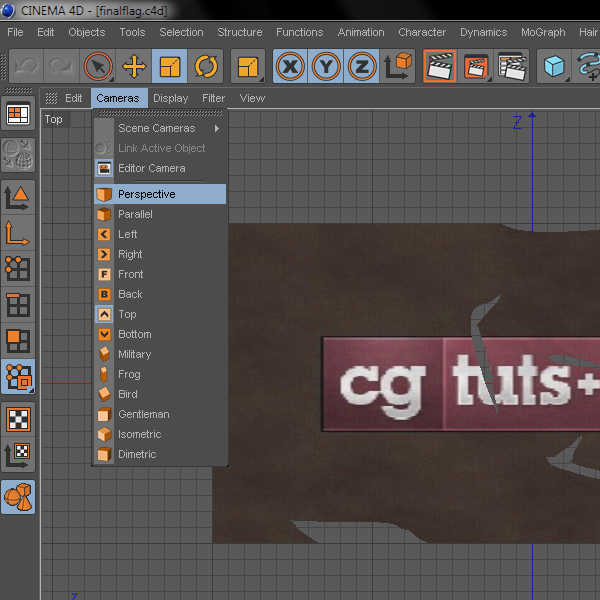Select the Object Axis tool

click(18, 233)
